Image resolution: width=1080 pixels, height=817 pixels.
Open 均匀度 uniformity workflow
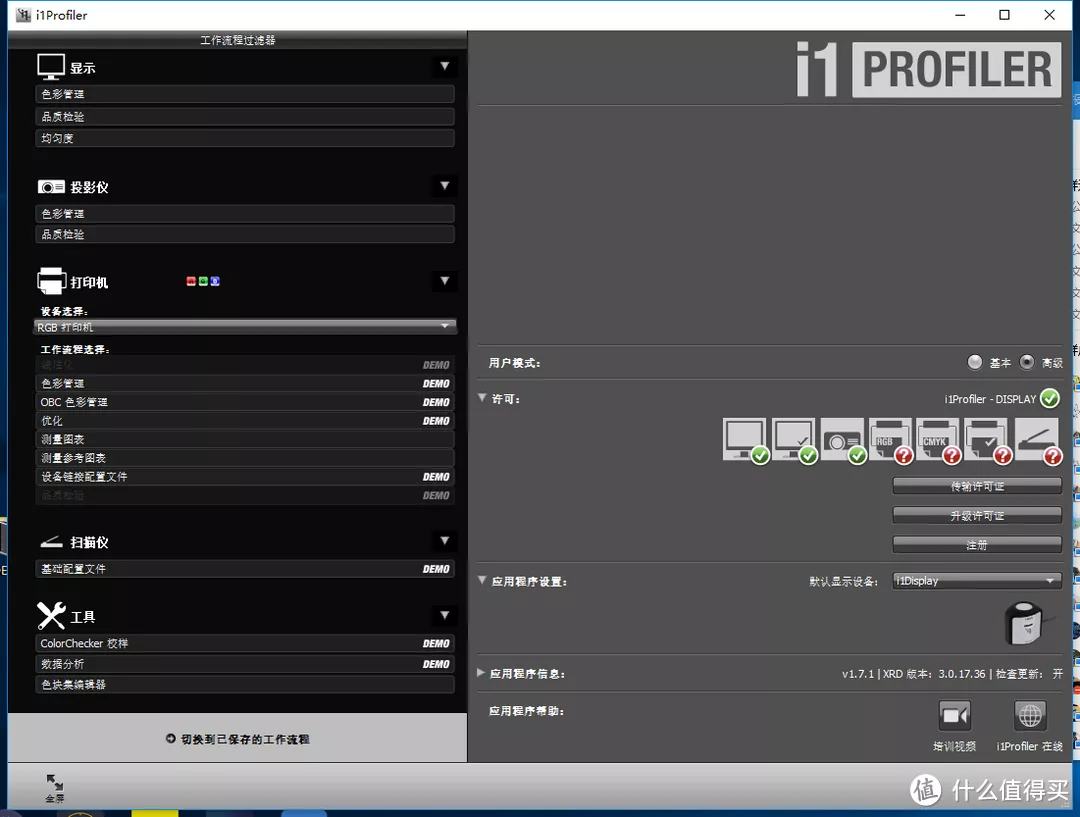[245, 138]
